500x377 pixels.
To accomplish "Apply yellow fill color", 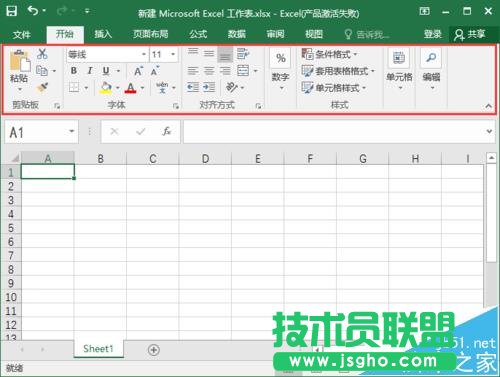I will (x=106, y=88).
